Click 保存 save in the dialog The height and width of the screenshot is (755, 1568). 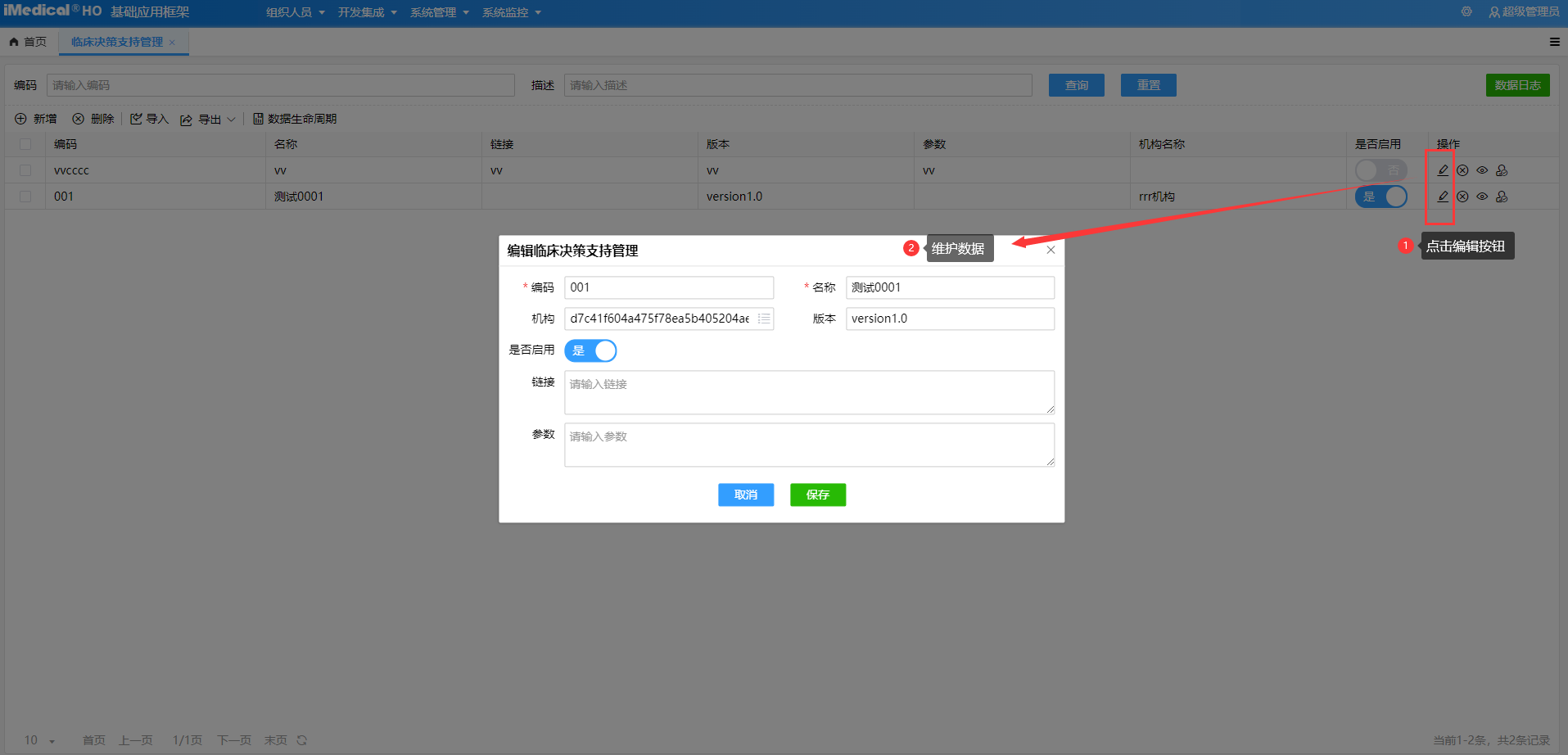817,495
